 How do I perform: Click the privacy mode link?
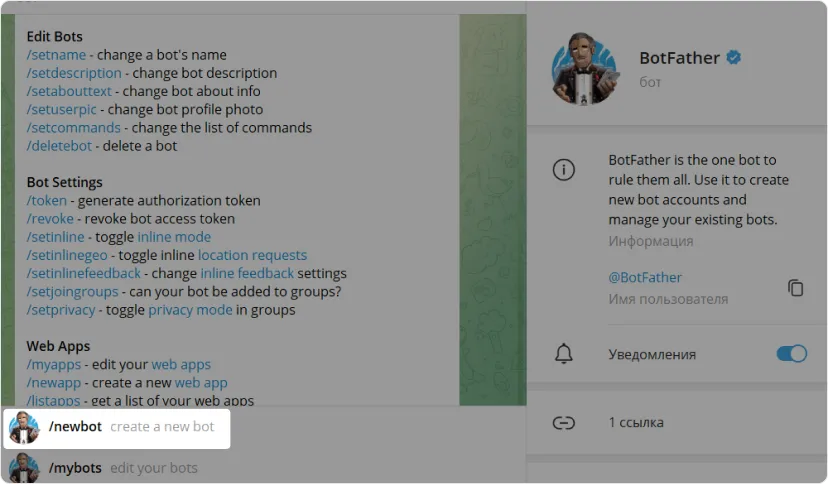[190, 310]
